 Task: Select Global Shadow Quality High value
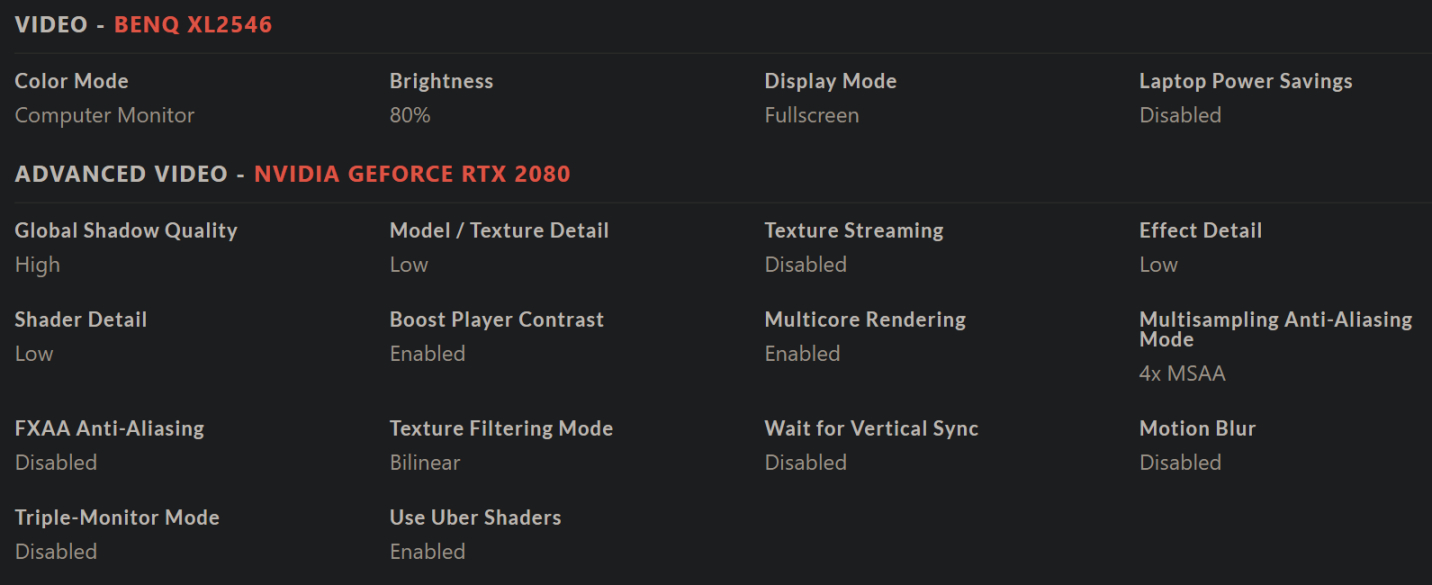(x=38, y=264)
